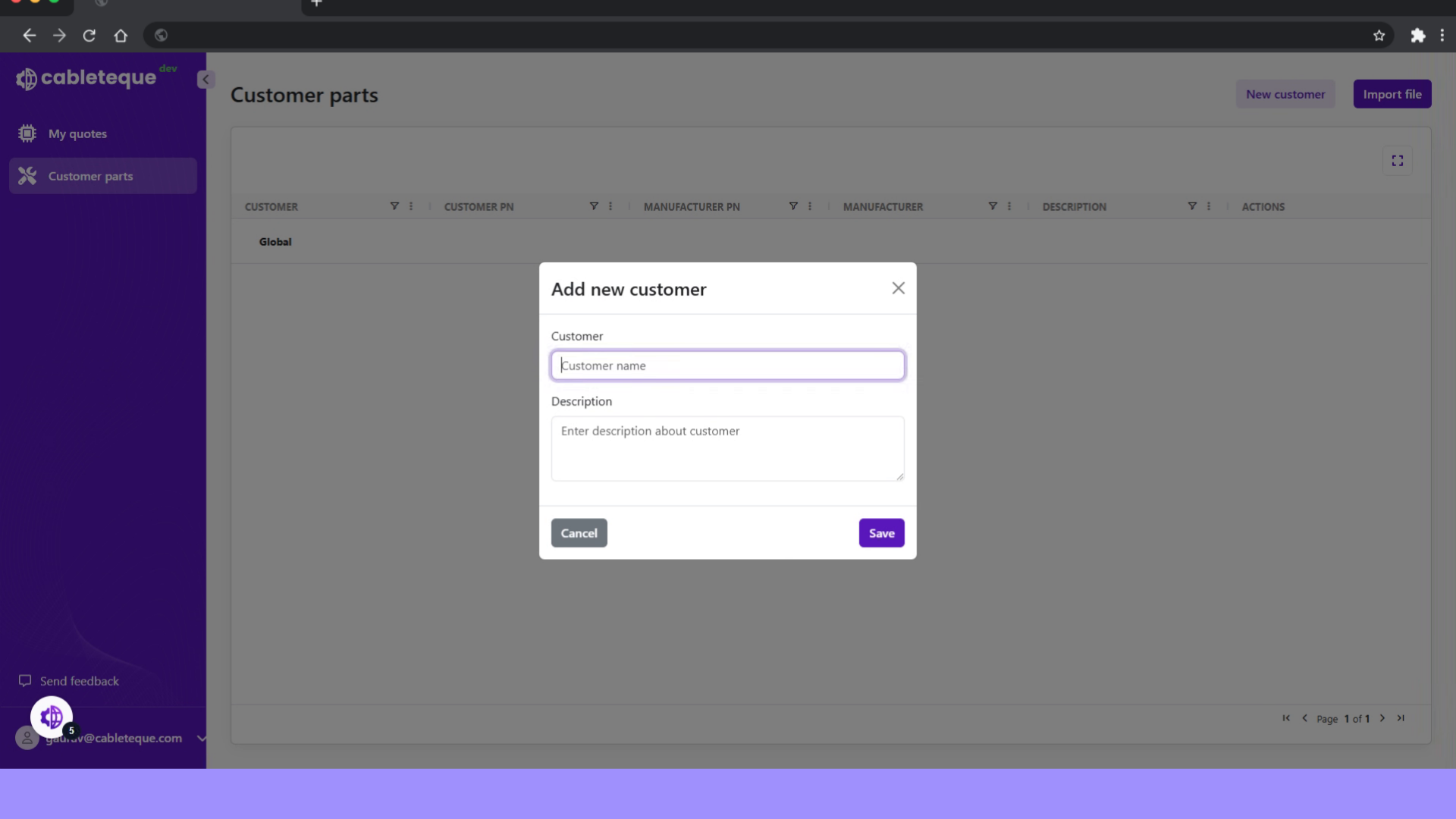This screenshot has height=819, width=1456.
Task: Click the floating Cableteque widget with badge 5
Action: pos(51,717)
